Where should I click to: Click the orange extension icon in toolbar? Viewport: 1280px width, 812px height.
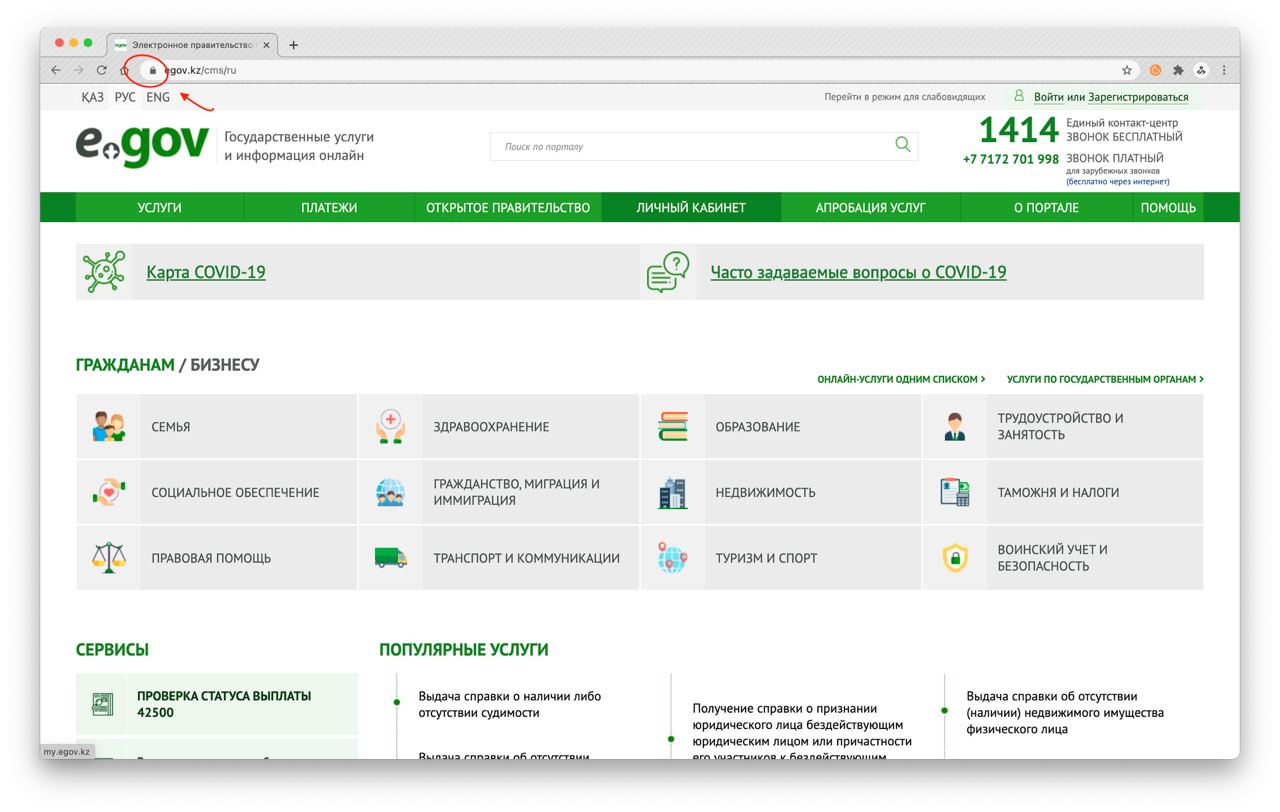pos(1155,70)
